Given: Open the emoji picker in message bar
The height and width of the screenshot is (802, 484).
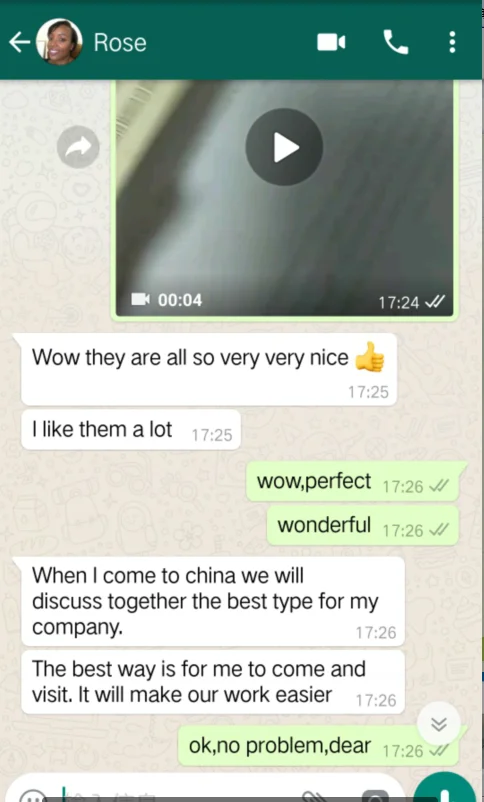Looking at the screenshot, I should (34, 796).
